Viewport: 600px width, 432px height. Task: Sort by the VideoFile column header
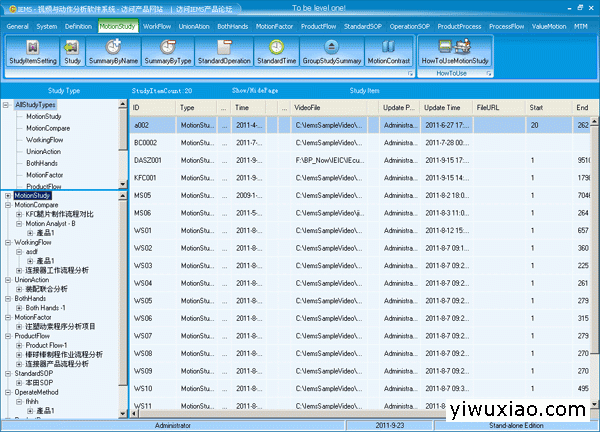pos(329,108)
